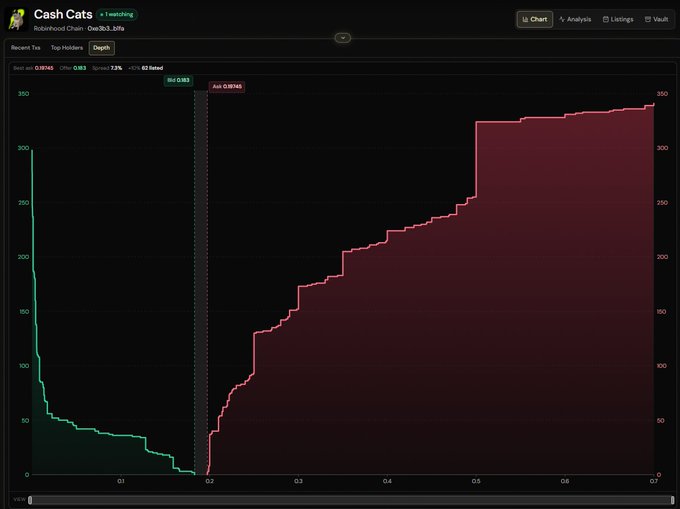Click the red 350 right axis label

coord(662,94)
